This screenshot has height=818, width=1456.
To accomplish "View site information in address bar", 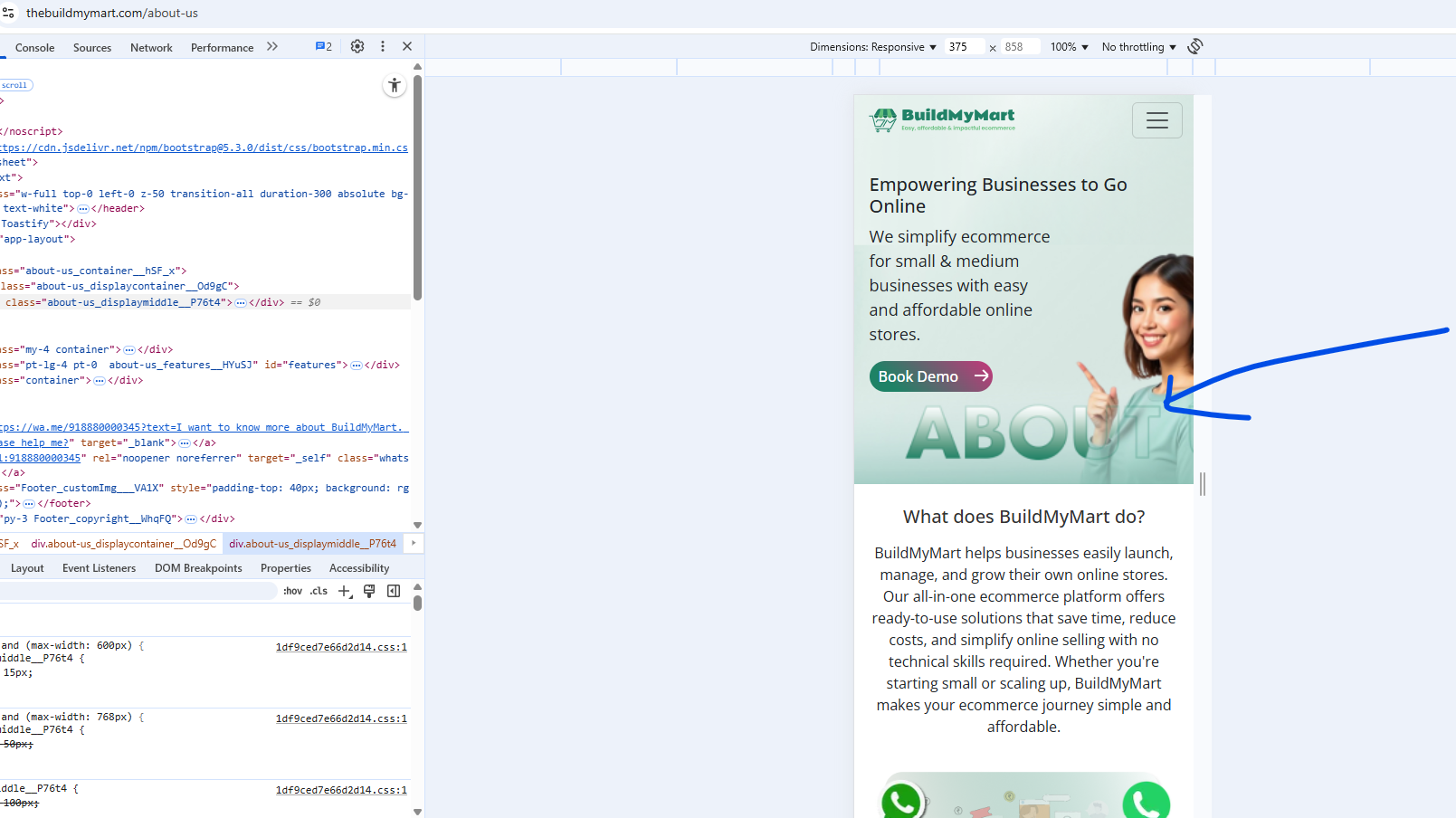I will click(9, 13).
